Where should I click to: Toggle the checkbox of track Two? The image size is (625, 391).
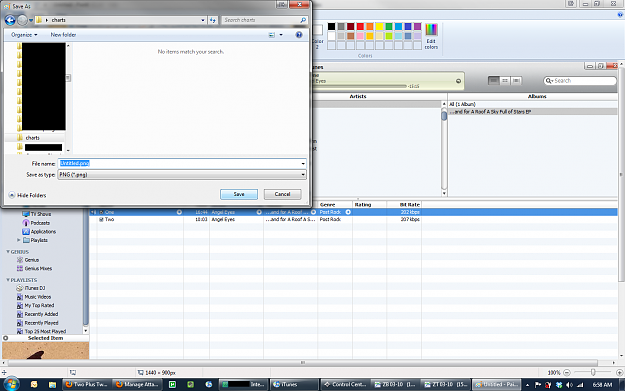(101, 220)
